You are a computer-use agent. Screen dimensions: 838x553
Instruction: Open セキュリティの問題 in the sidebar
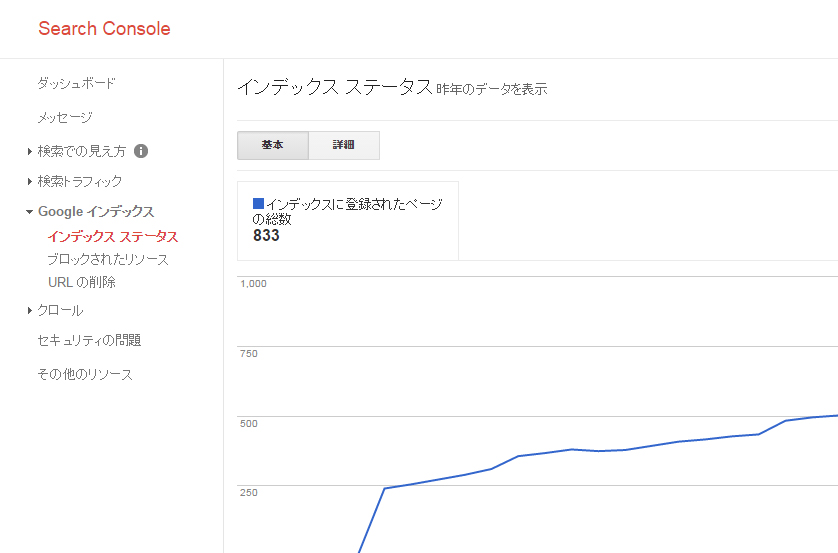point(89,340)
